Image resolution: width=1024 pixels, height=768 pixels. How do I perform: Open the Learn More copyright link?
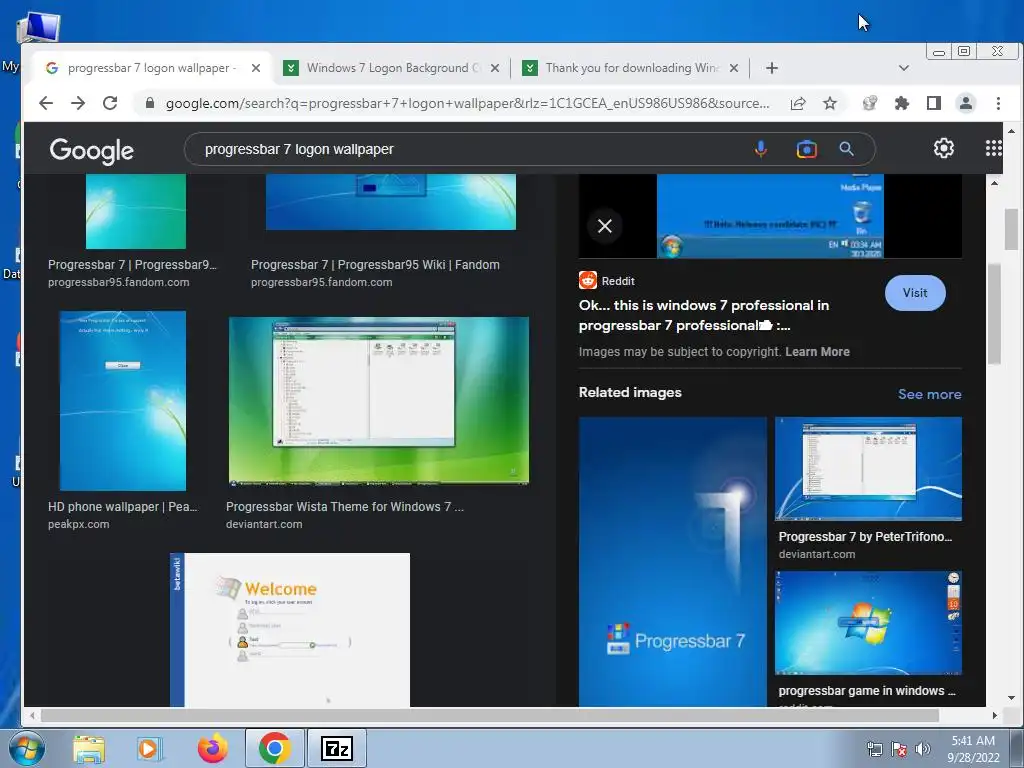pyautogui.click(x=817, y=351)
